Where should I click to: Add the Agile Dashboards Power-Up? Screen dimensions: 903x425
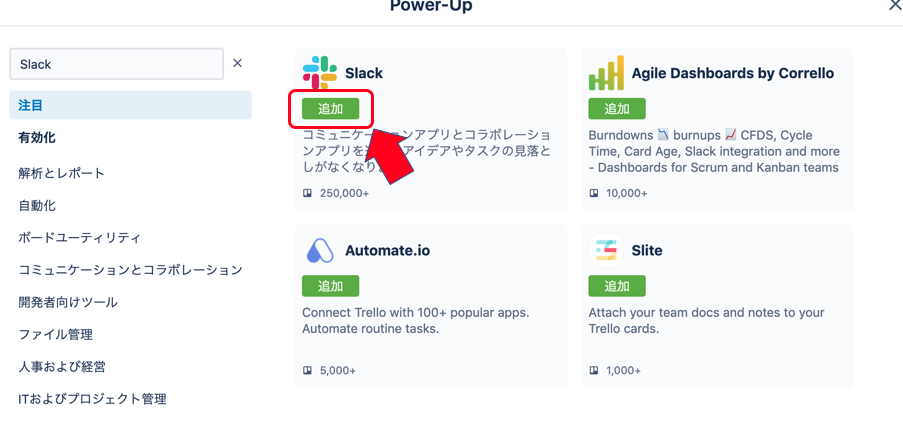pyautogui.click(x=617, y=109)
